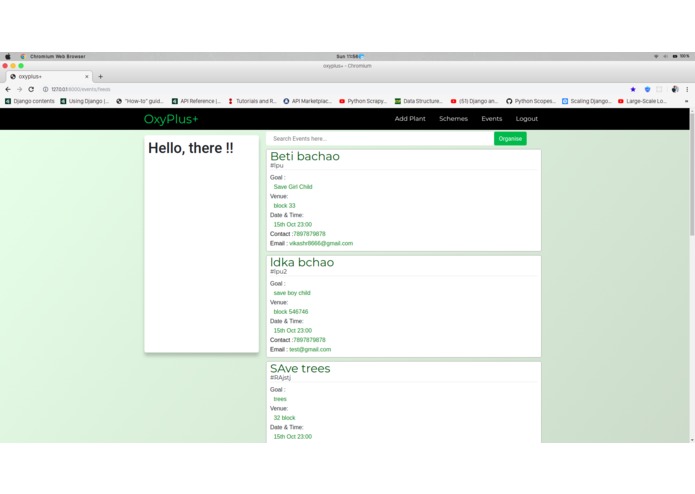Click the test@gmail.com email

(310, 350)
